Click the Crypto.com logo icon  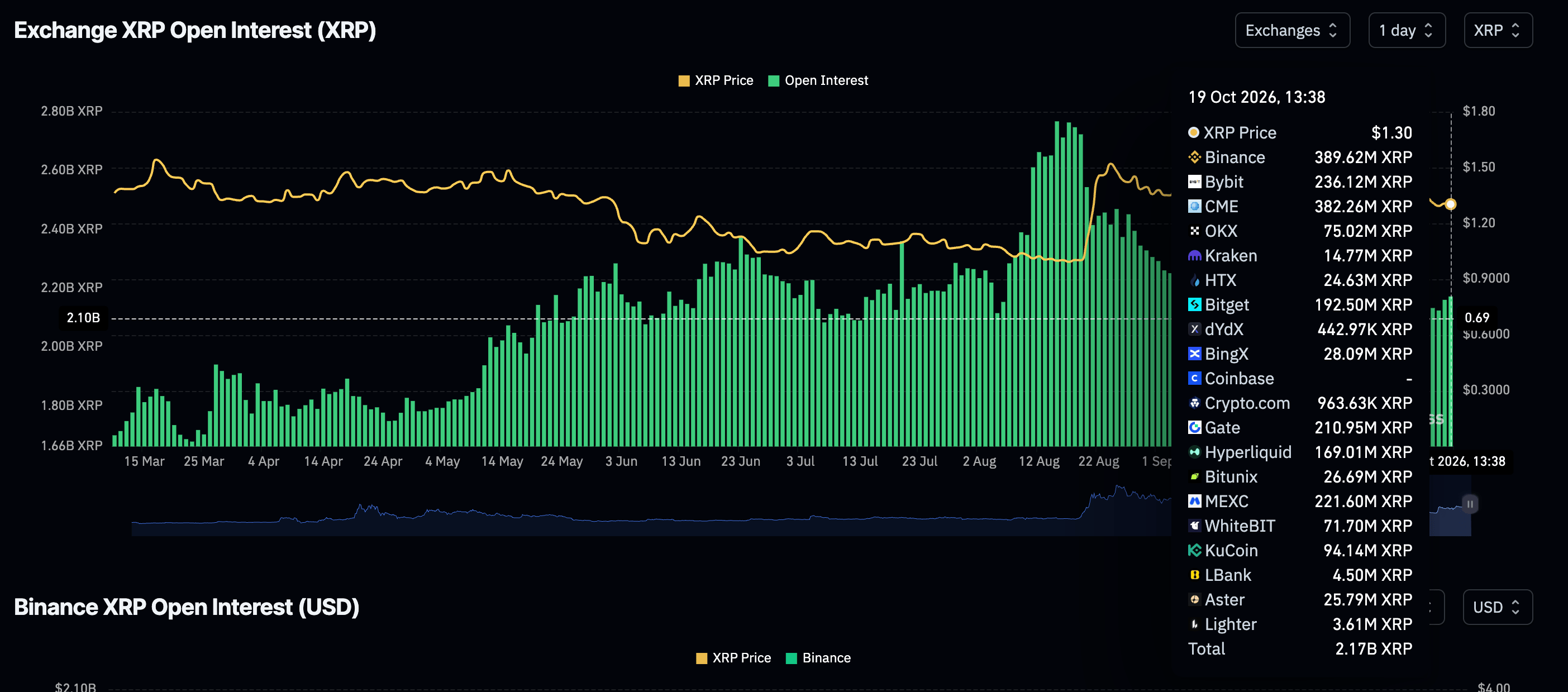click(x=1194, y=403)
